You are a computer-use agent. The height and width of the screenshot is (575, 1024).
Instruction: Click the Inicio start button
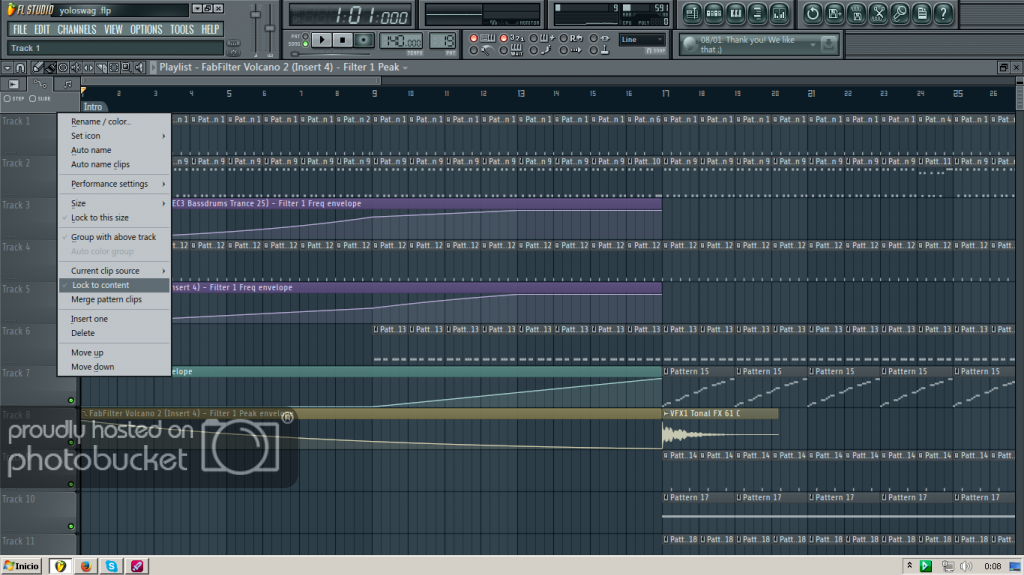pos(22,566)
